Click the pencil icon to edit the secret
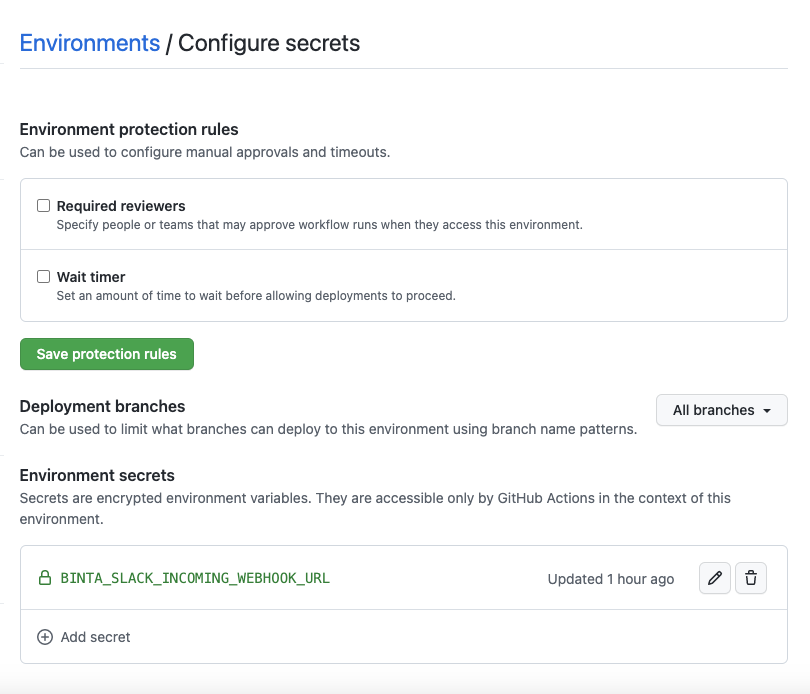Screen dimensions: 810x694 coord(714,578)
